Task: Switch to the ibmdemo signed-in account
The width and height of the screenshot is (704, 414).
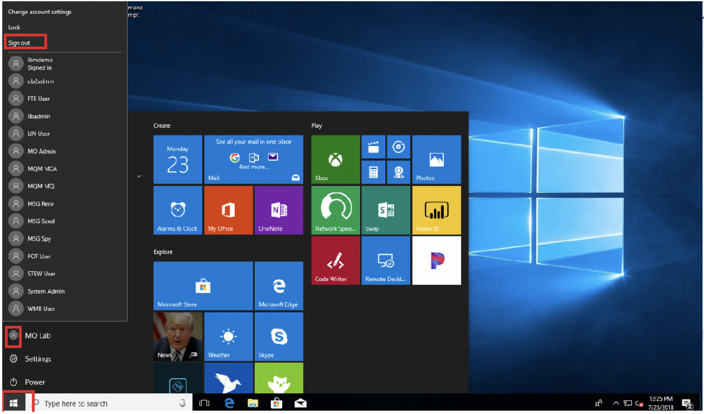Action: 65,64
